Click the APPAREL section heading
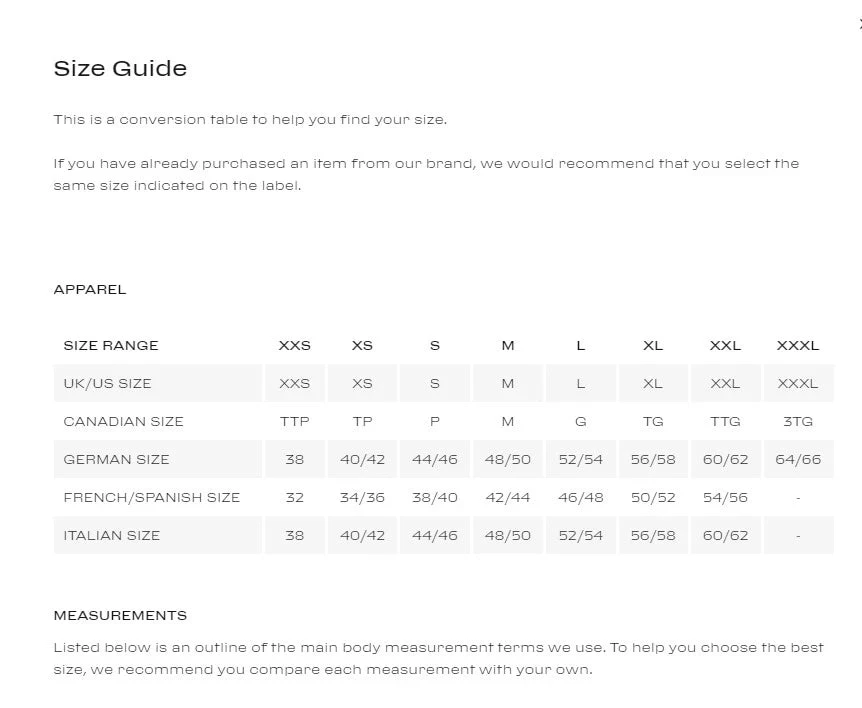This screenshot has width=862, height=708. coord(90,289)
